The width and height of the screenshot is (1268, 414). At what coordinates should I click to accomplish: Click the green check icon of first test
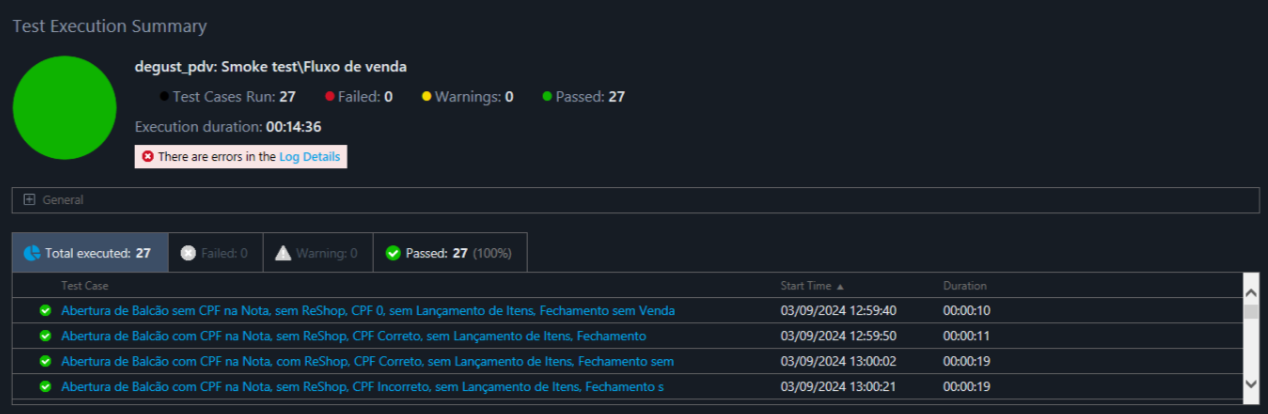pyautogui.click(x=45, y=311)
